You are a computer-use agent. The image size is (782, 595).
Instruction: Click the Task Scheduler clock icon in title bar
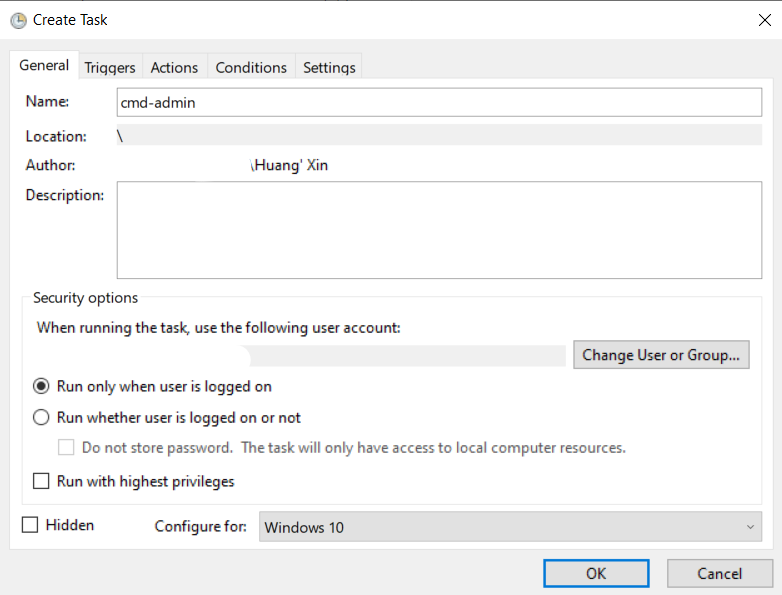point(18,20)
